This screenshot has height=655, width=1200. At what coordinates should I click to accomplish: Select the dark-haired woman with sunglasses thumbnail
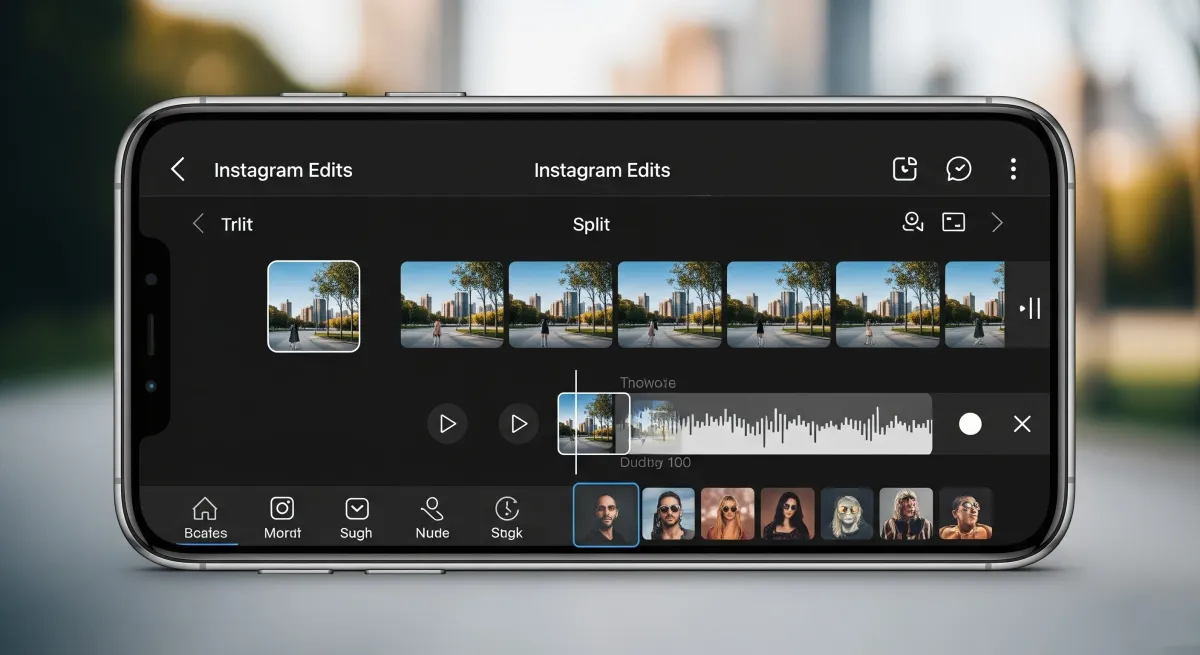[788, 514]
